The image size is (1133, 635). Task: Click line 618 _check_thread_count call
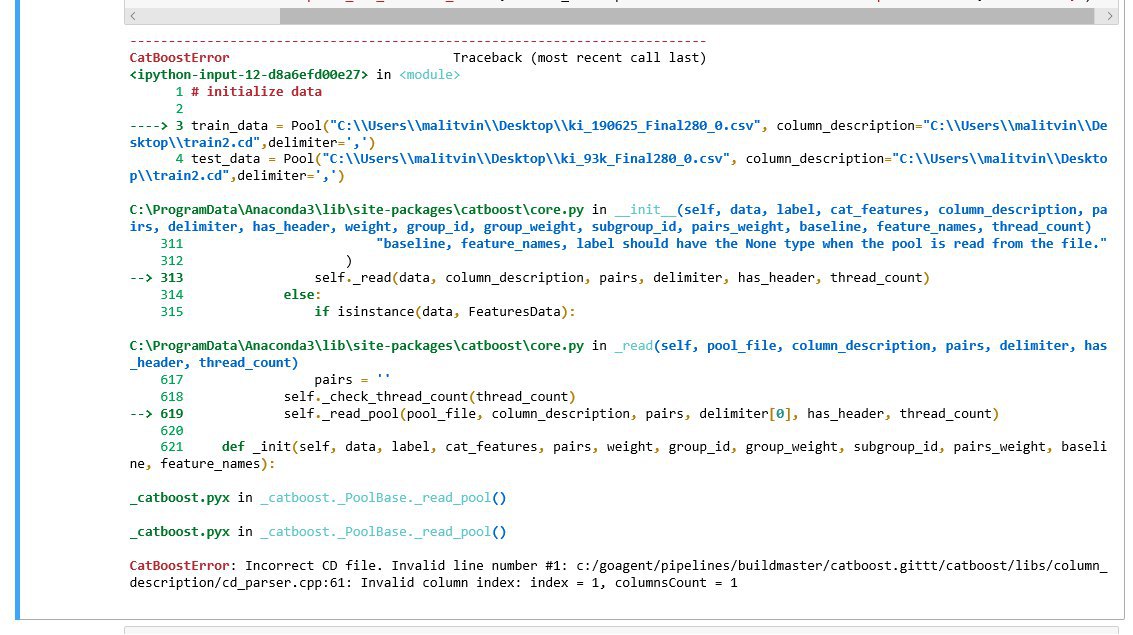(429, 397)
